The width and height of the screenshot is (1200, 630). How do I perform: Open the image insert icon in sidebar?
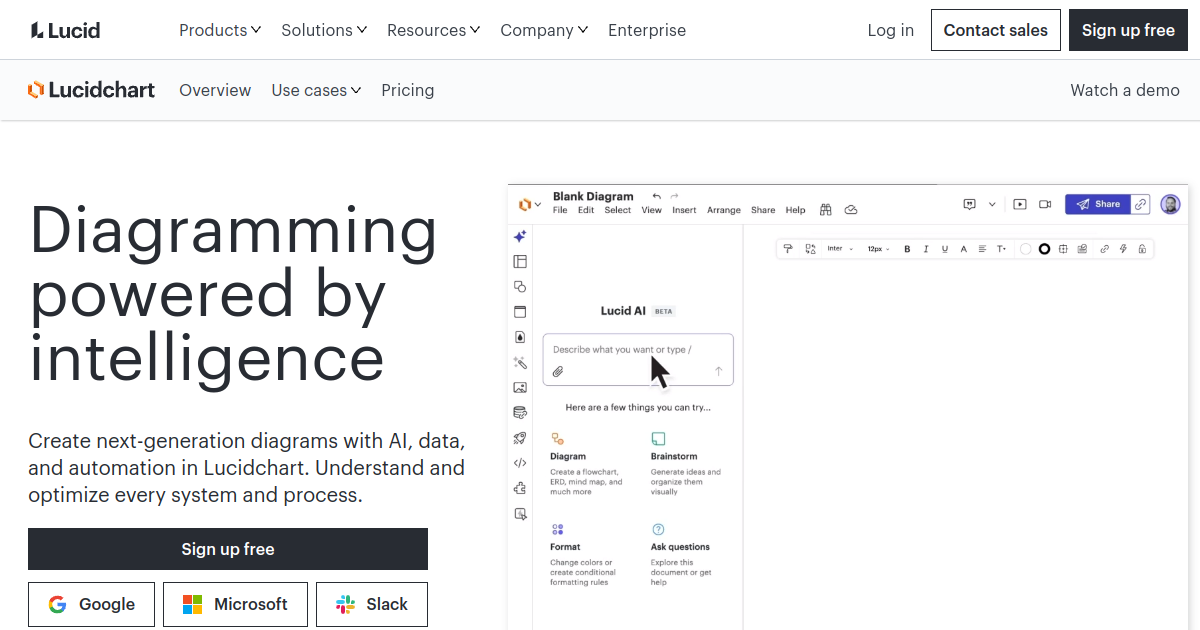520,388
